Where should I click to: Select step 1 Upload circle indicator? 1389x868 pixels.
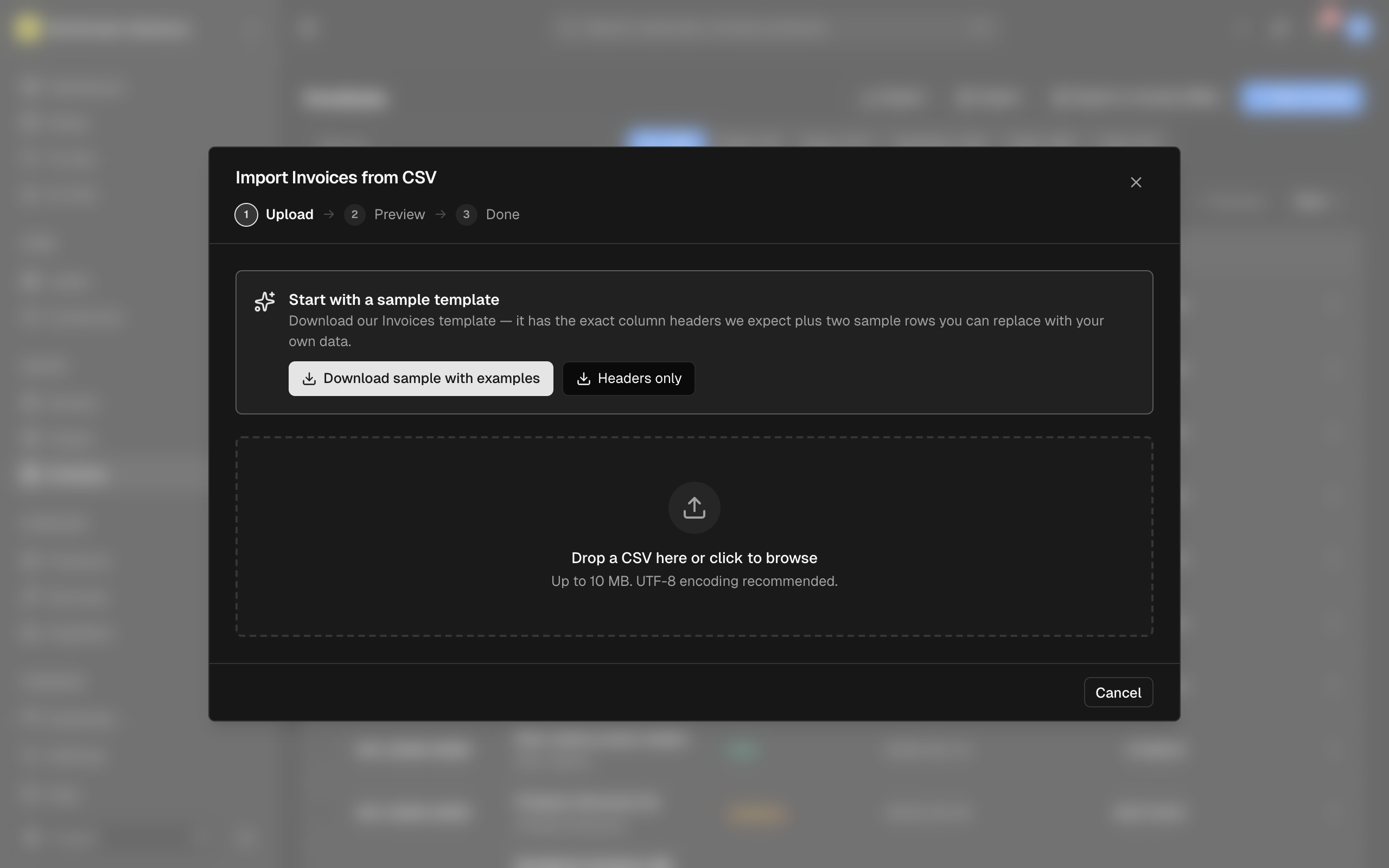tap(246, 215)
